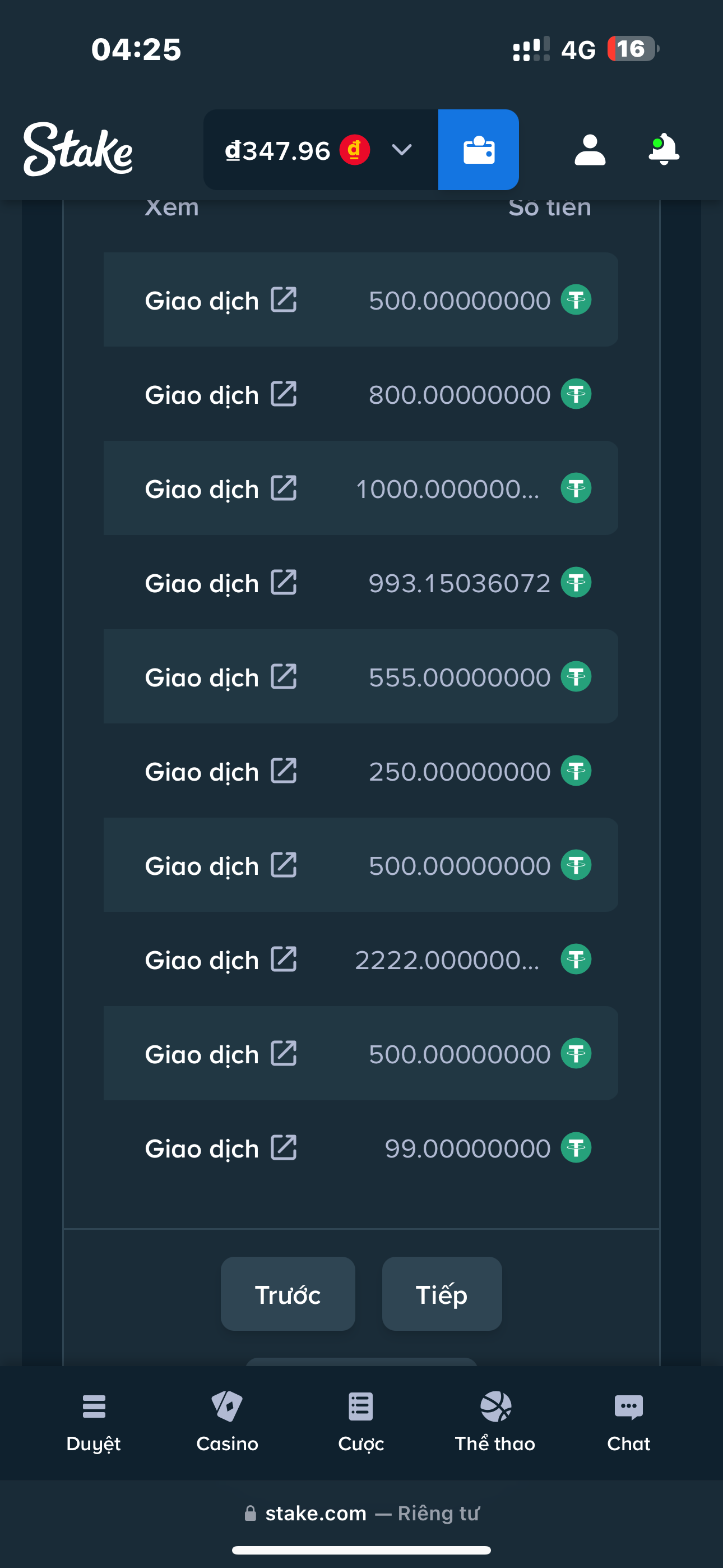Screen dimensions: 723x1568
Task: Open external link for 555.00000000 transaction
Action: pyautogui.click(x=284, y=677)
